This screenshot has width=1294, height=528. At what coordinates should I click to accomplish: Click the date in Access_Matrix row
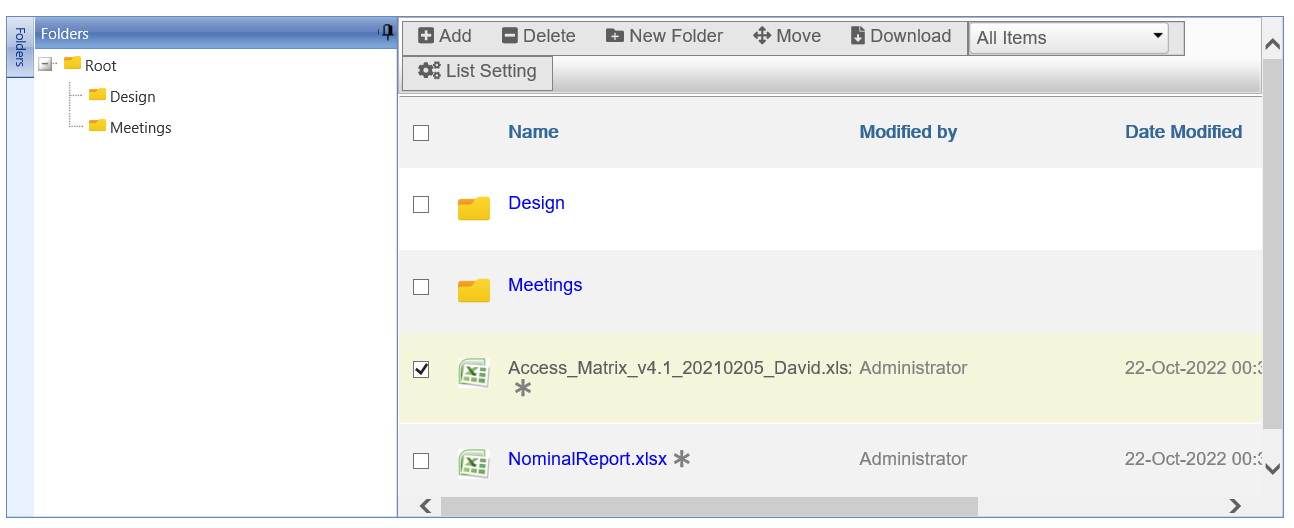coord(1193,368)
